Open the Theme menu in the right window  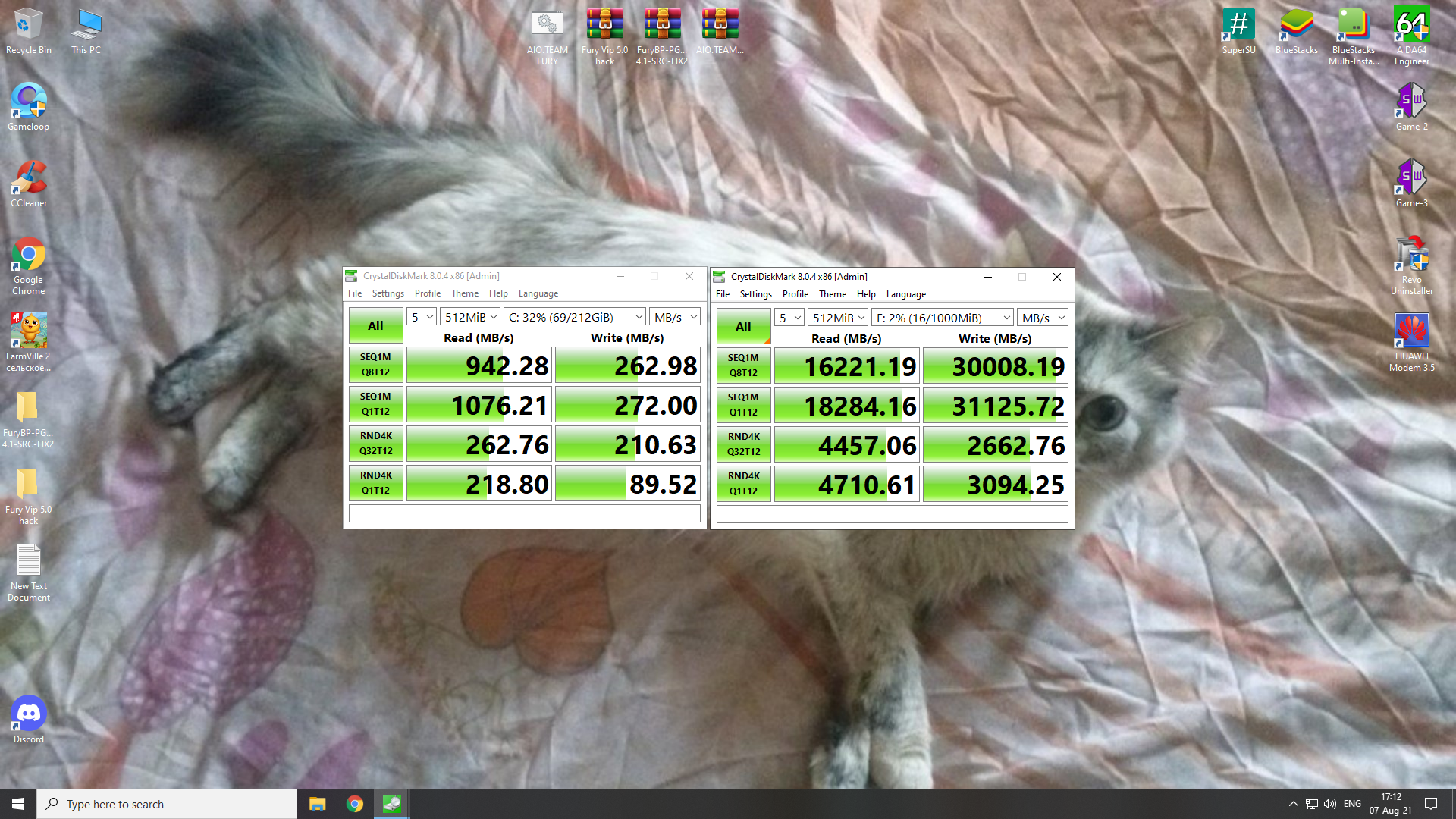pos(832,294)
